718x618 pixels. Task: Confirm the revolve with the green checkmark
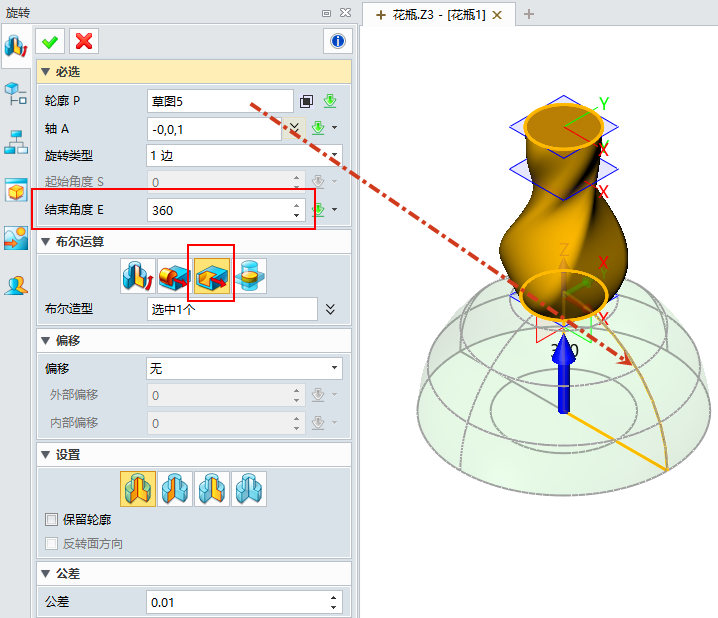pos(50,41)
